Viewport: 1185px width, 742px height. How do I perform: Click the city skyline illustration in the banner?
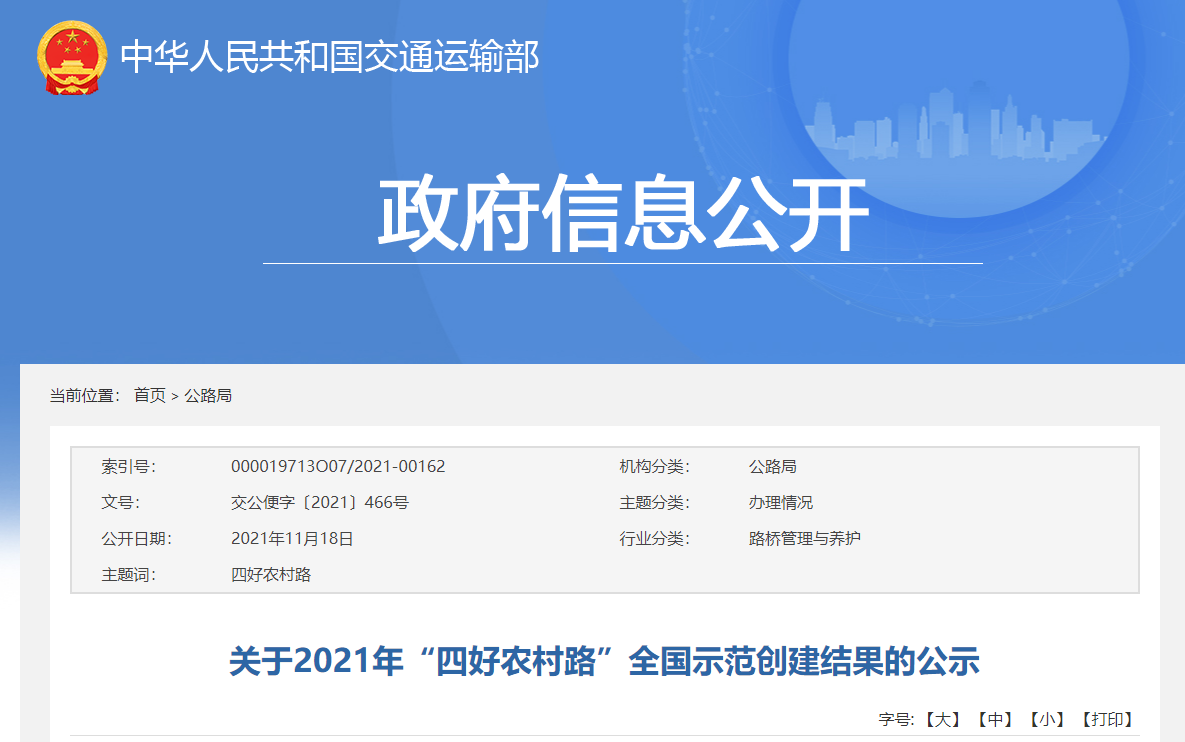tap(960, 125)
